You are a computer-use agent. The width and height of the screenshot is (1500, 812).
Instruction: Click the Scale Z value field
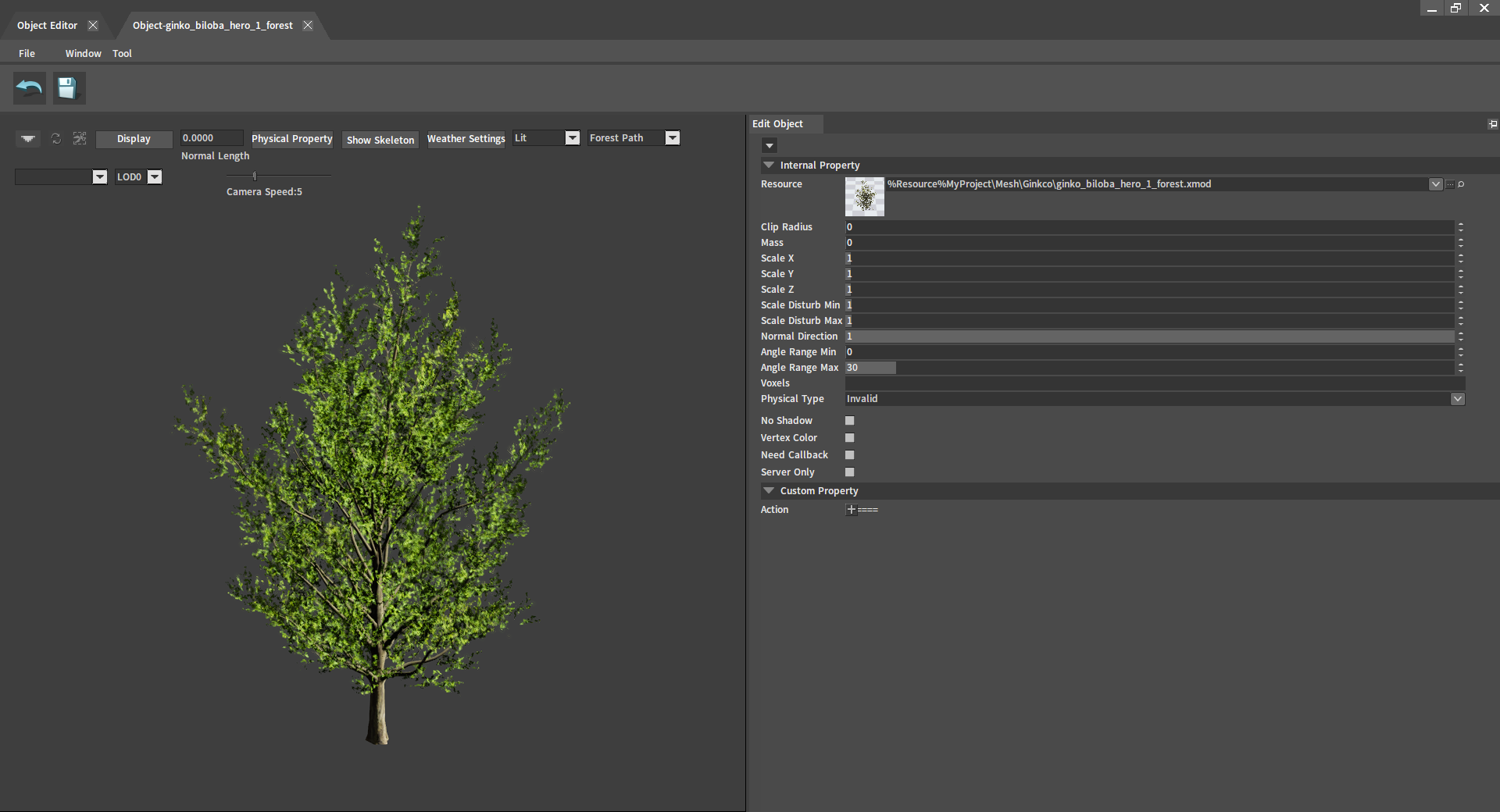coord(1150,290)
